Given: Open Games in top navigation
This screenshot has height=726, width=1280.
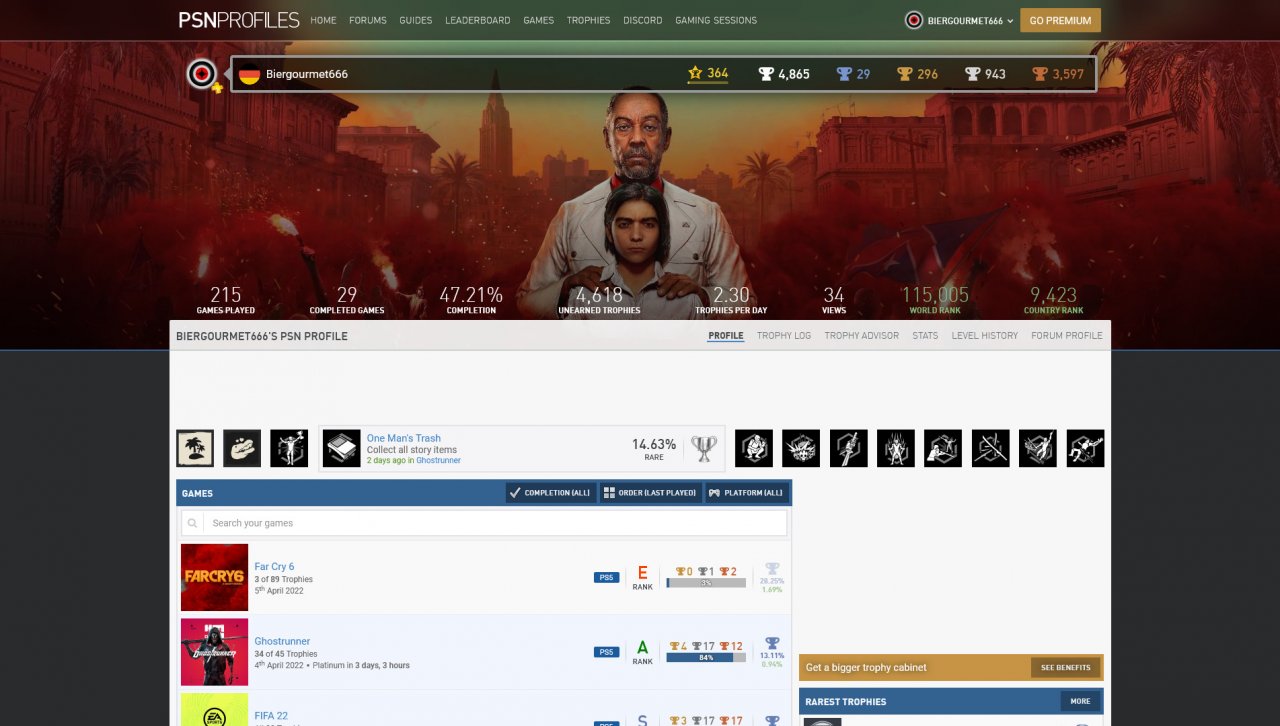Looking at the screenshot, I should coord(538,20).
